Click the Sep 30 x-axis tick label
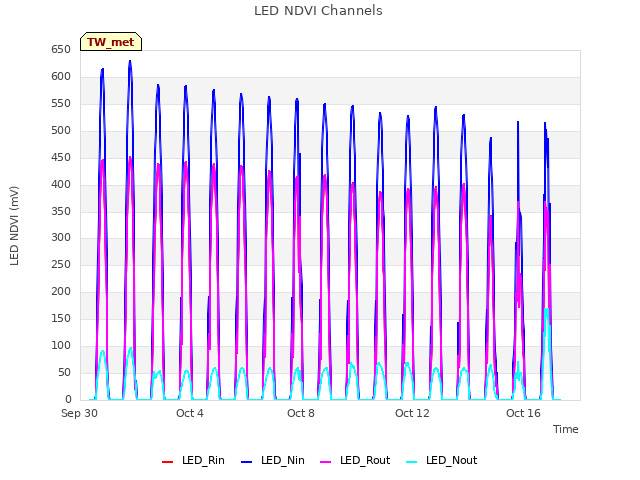 coord(79,413)
